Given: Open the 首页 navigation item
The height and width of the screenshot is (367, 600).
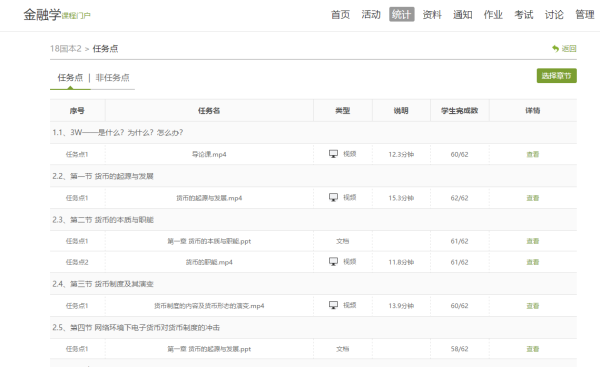Looking at the screenshot, I should point(340,15).
